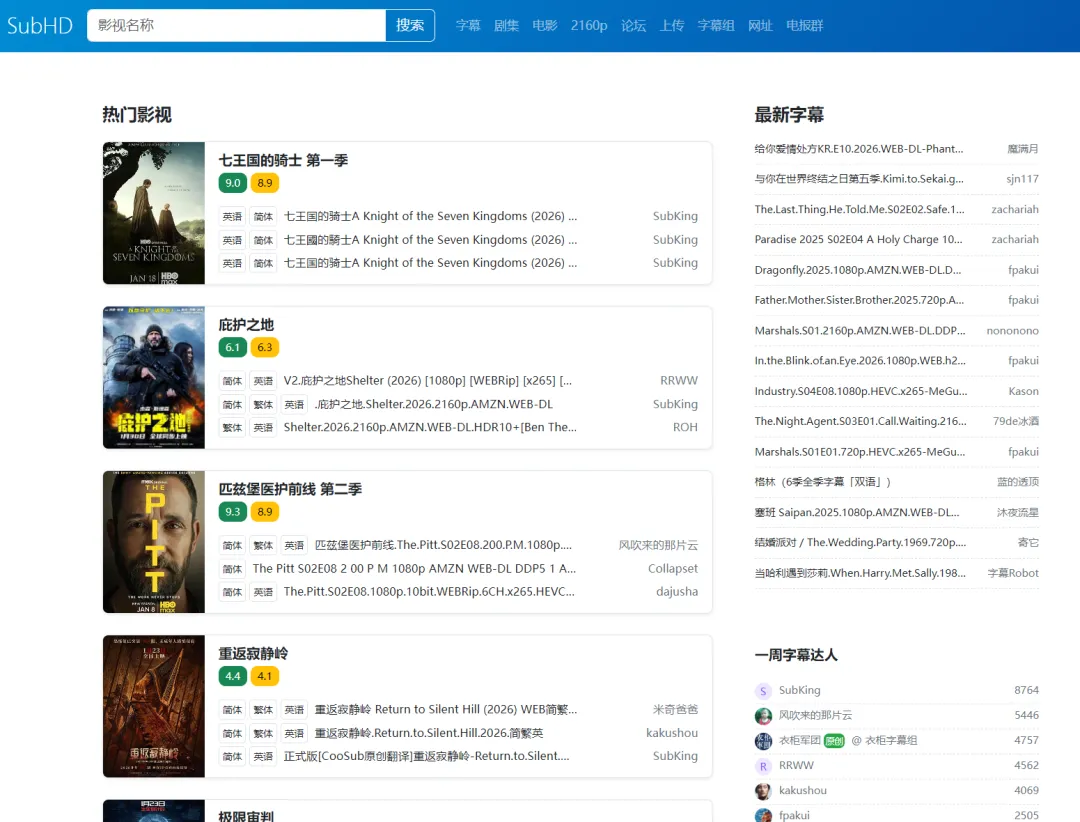This screenshot has height=822, width=1080.
Task: Open V2.庇护之地Shelter 1080p WEBRip subtitle
Action: point(428,380)
